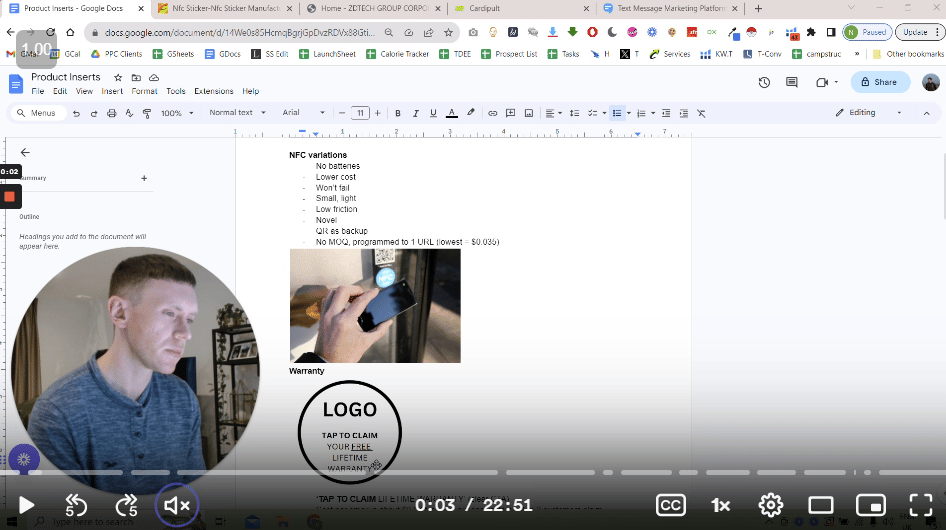Open video settings gear

click(770, 505)
